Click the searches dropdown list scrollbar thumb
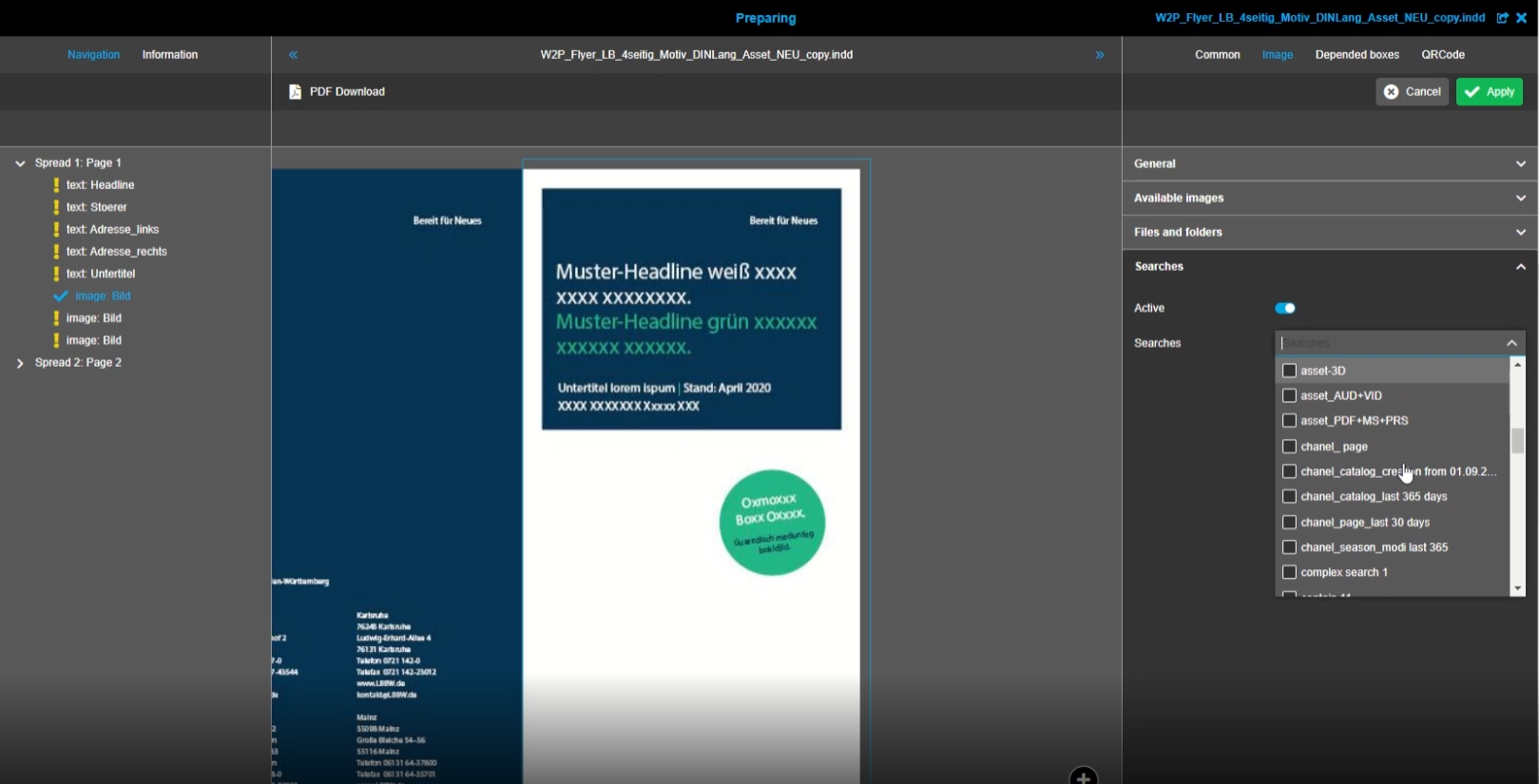 click(1517, 441)
